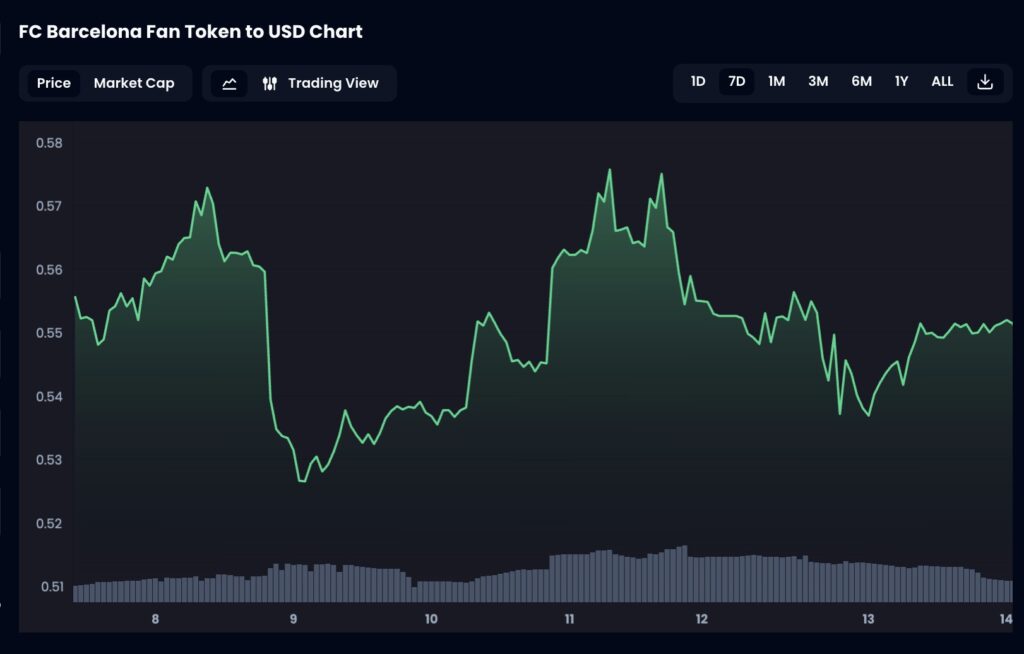Screen dimensions: 1024x654
Task: Click the 8 date label on x-axis
Action: 156,619
